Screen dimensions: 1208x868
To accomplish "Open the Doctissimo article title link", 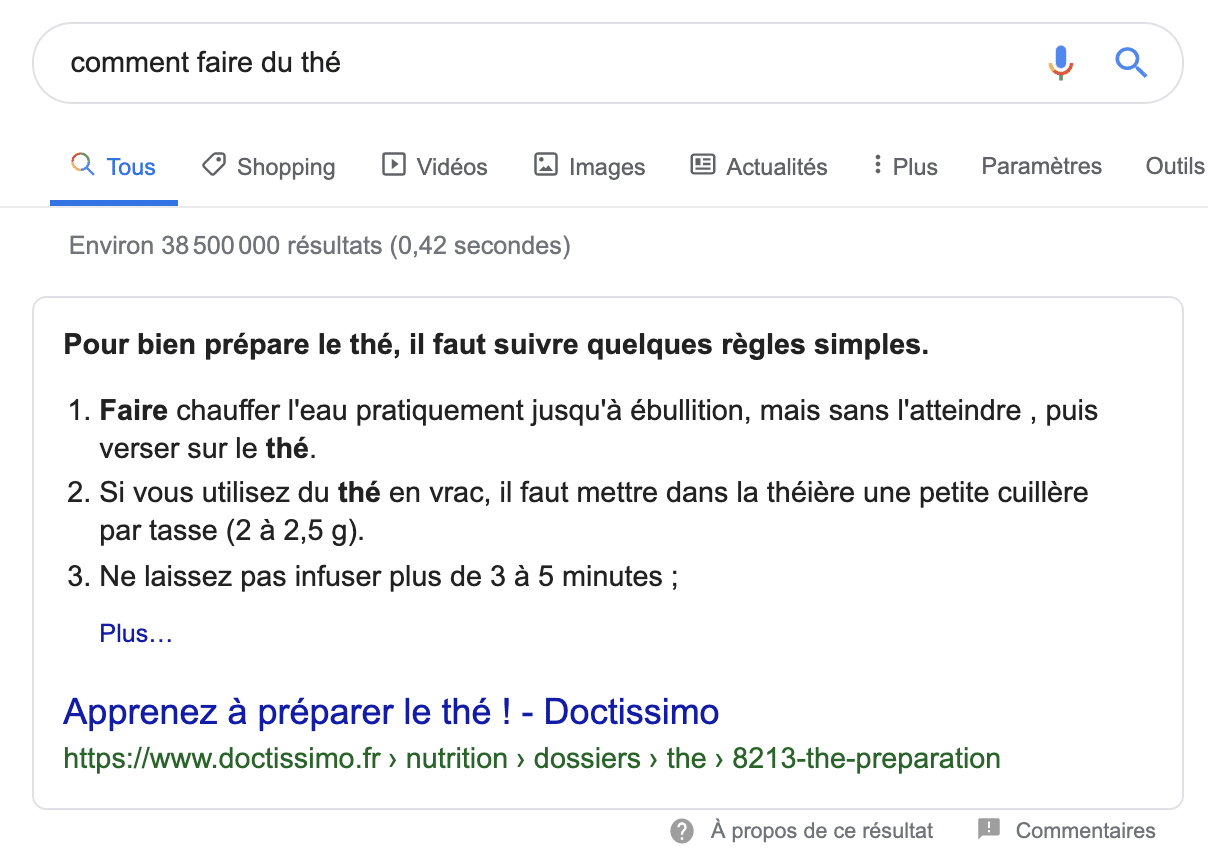I will click(391, 712).
